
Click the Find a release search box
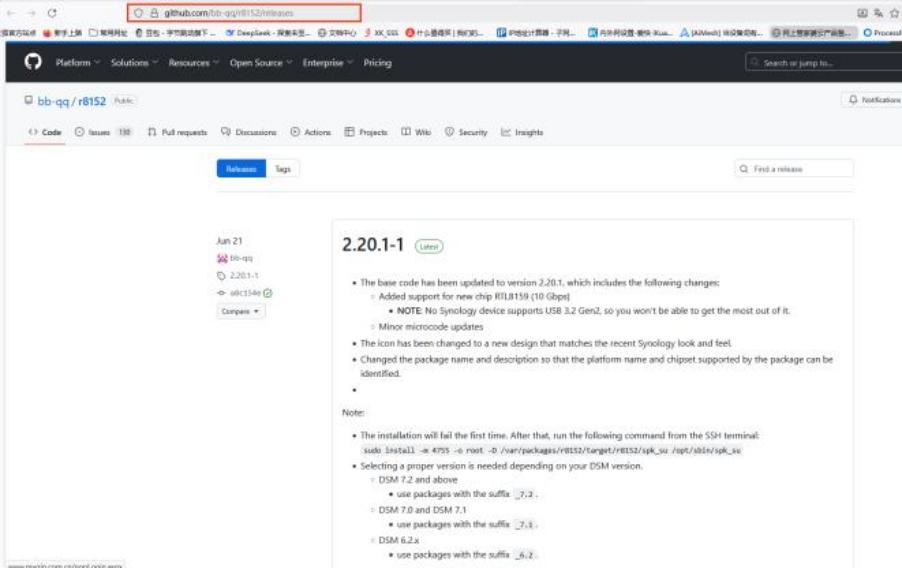(x=794, y=169)
